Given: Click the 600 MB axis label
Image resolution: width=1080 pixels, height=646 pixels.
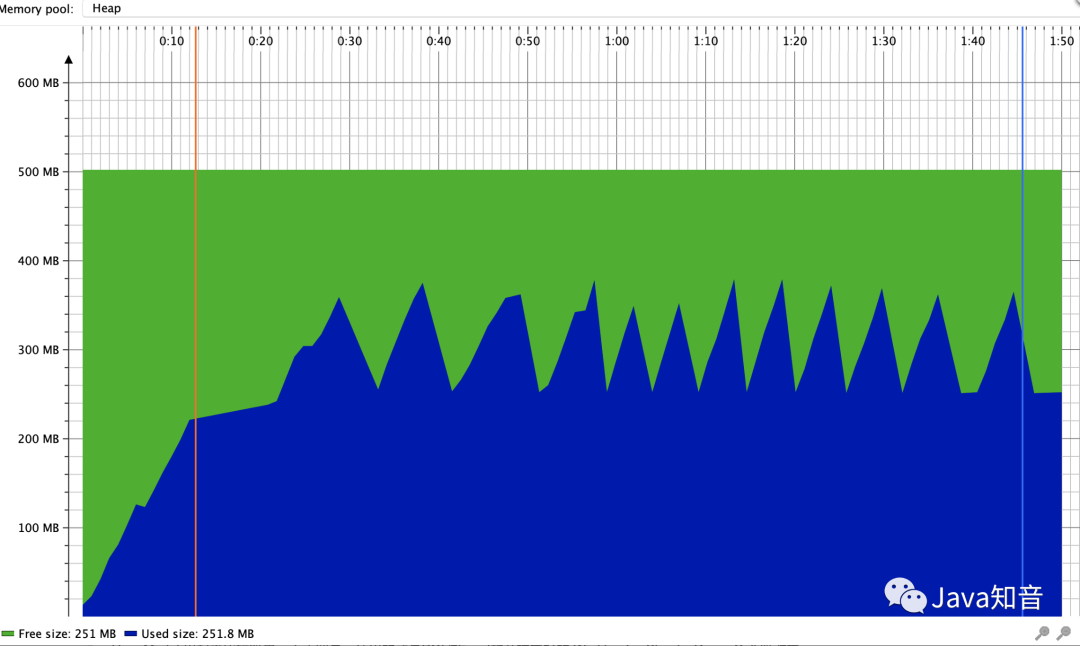Looking at the screenshot, I should click(38, 83).
